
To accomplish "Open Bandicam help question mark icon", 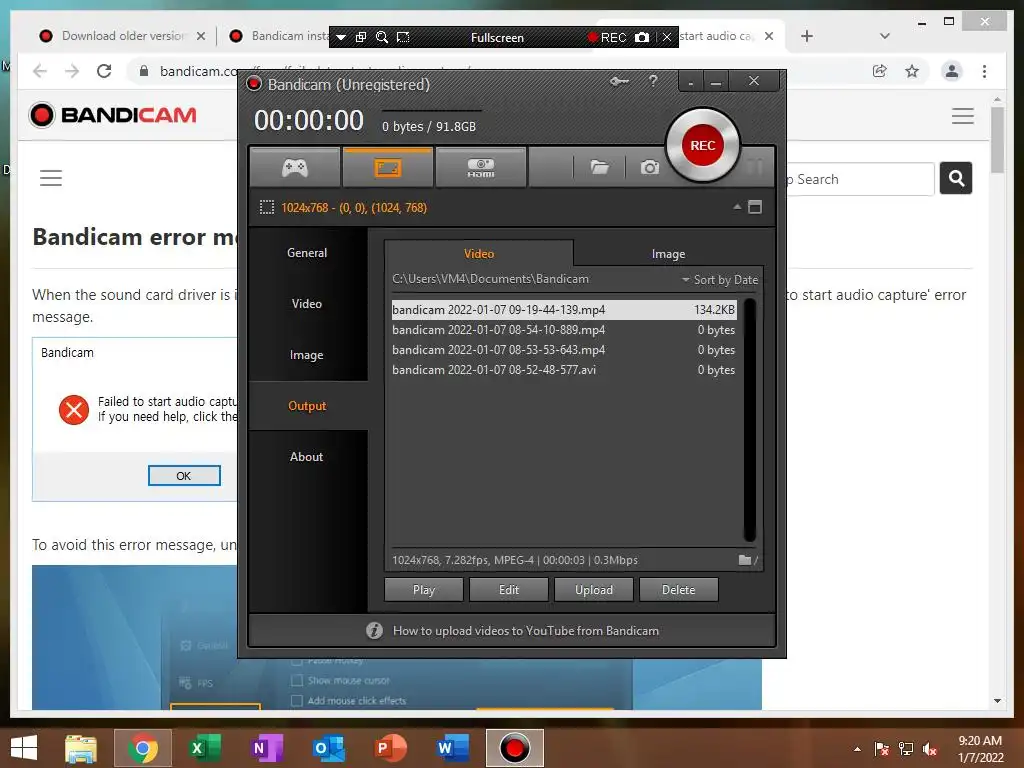I will (653, 81).
